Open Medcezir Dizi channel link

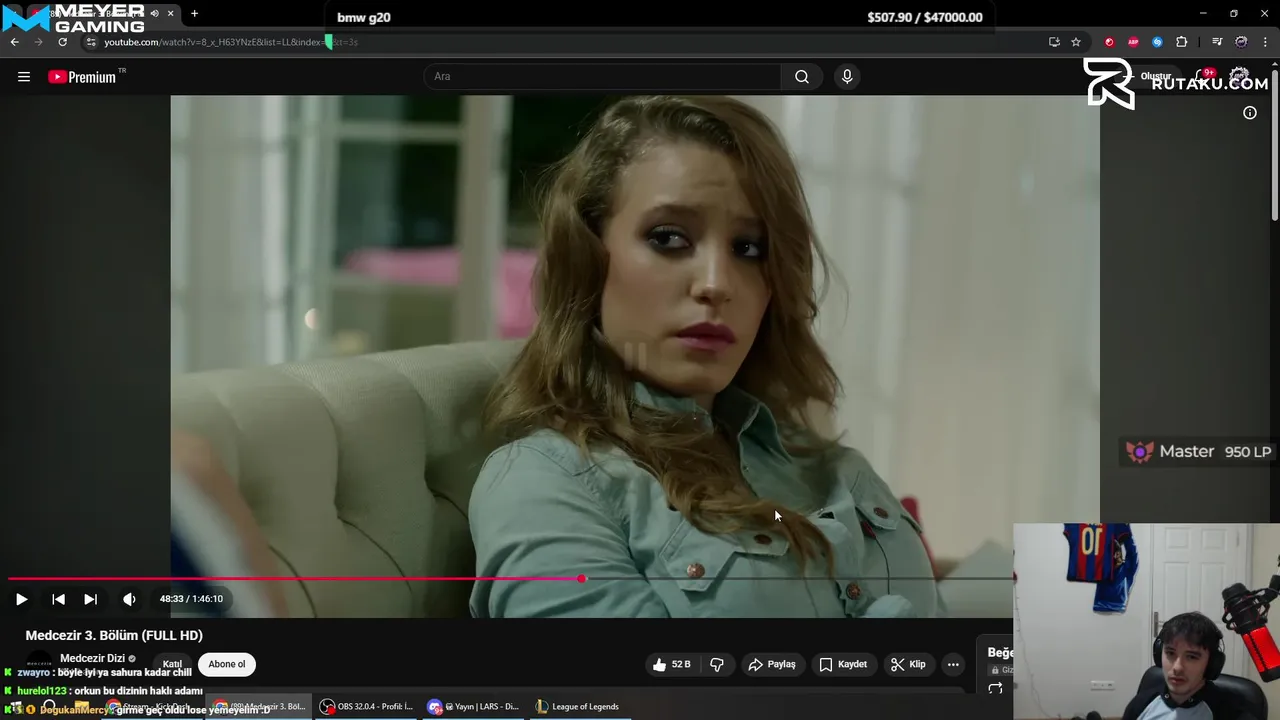click(92, 658)
